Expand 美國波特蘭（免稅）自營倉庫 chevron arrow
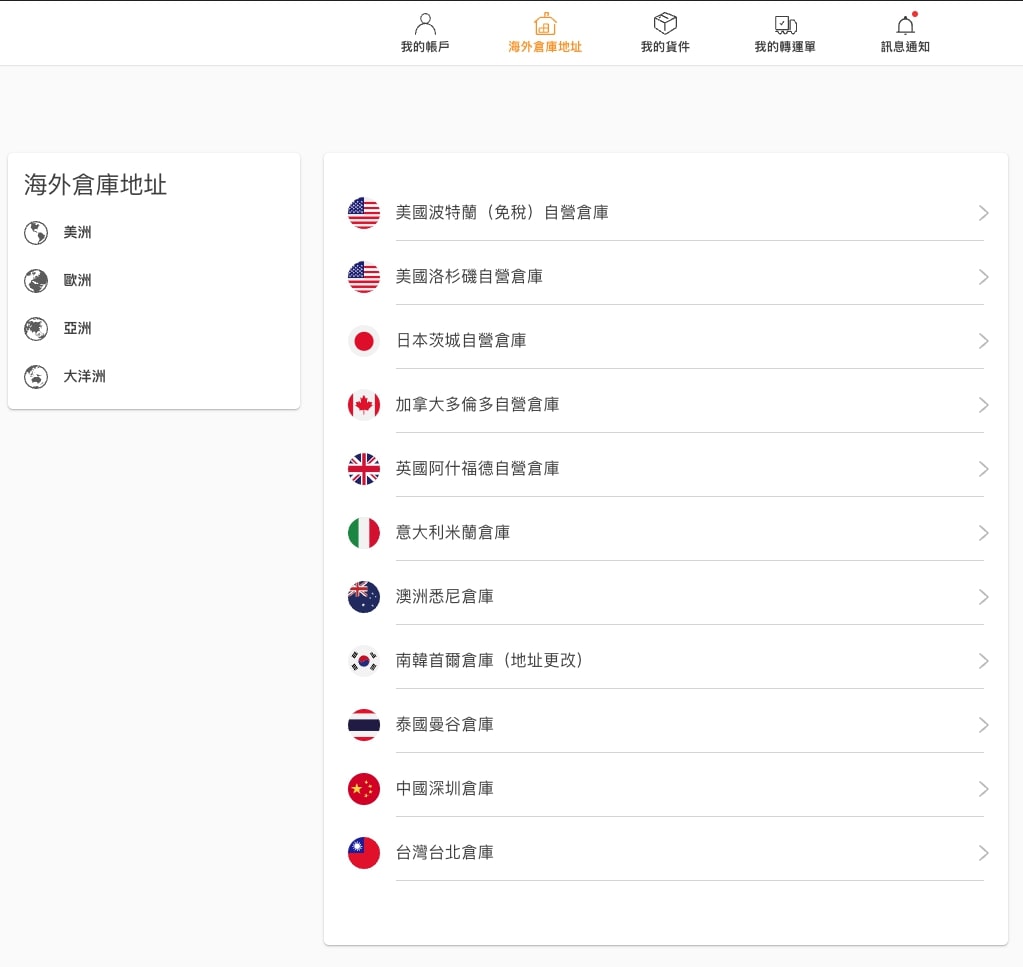The image size is (1023, 967). coord(983,213)
